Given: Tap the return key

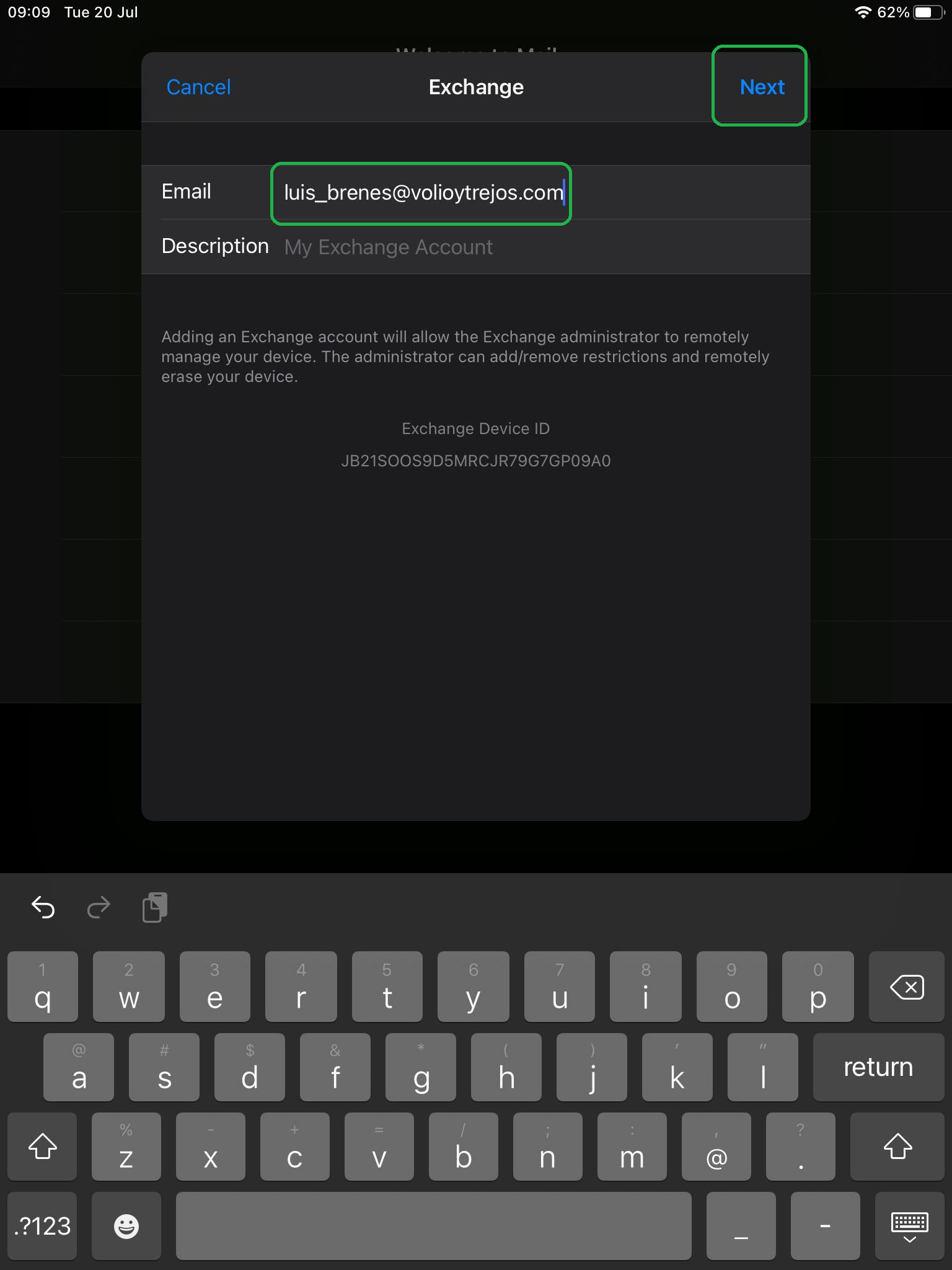Looking at the screenshot, I should click(x=878, y=1067).
